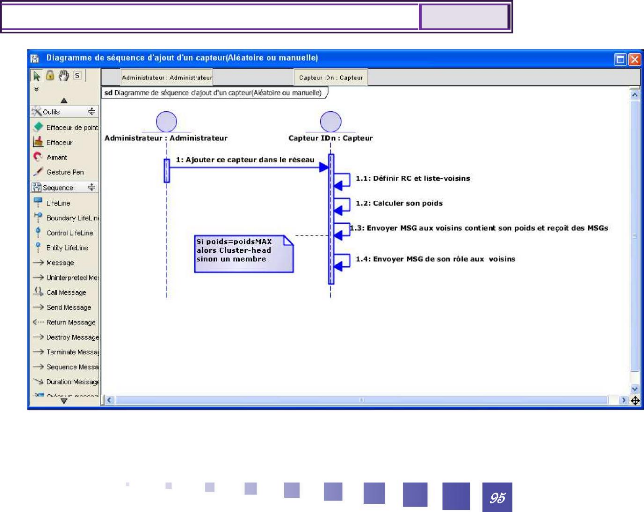
Task: Select the Effaceur de point tool
Action: pos(65,127)
